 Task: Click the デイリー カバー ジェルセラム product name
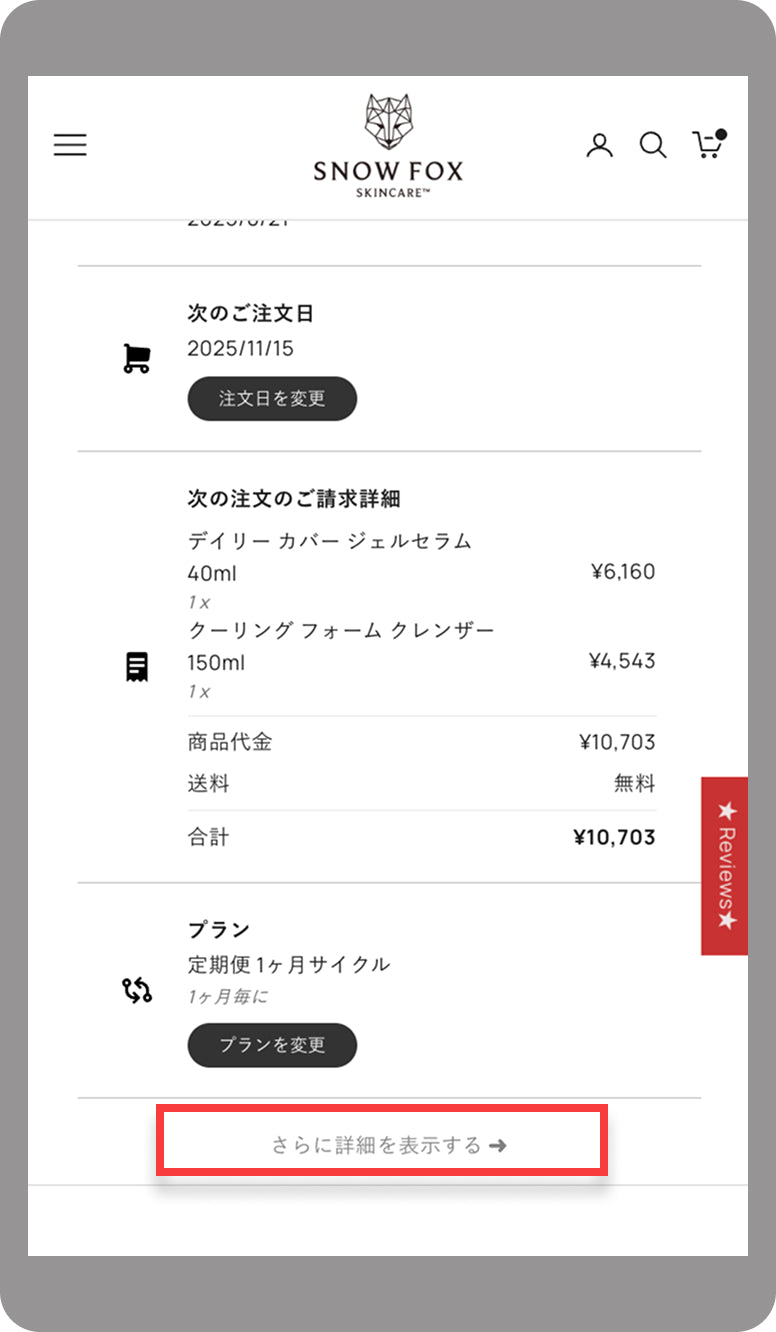click(329, 542)
